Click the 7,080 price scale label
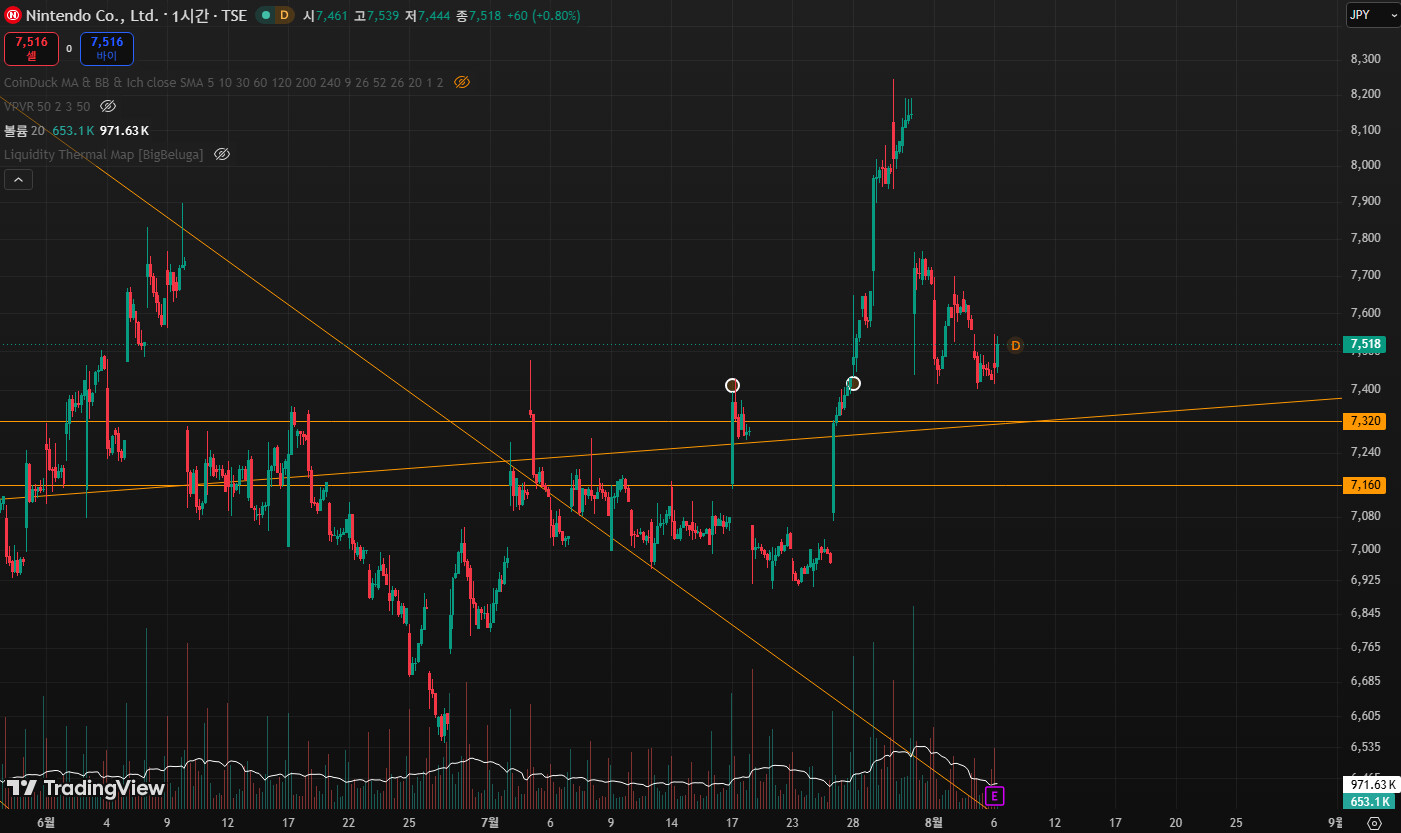The height and width of the screenshot is (833, 1401). pyautogui.click(x=1365, y=516)
